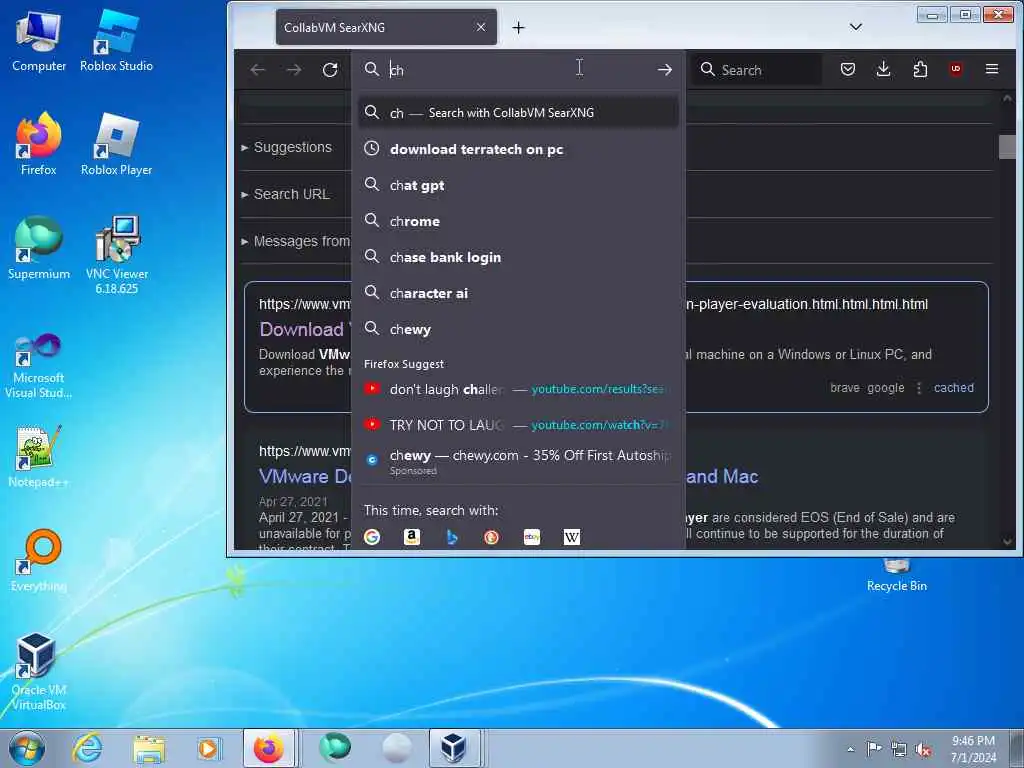The width and height of the screenshot is (1024, 768).
Task: Open 'don't laugh challenge' YouTube suggestion
Action: [x=519, y=389]
